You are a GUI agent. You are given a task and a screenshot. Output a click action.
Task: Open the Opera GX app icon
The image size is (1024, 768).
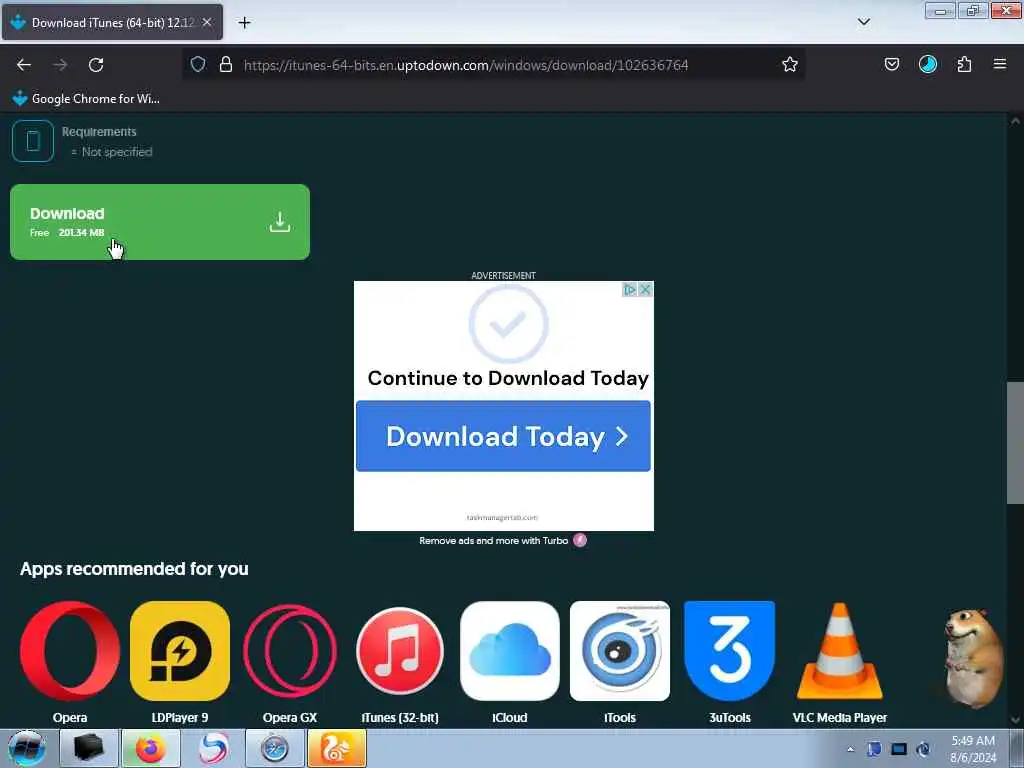pos(290,651)
